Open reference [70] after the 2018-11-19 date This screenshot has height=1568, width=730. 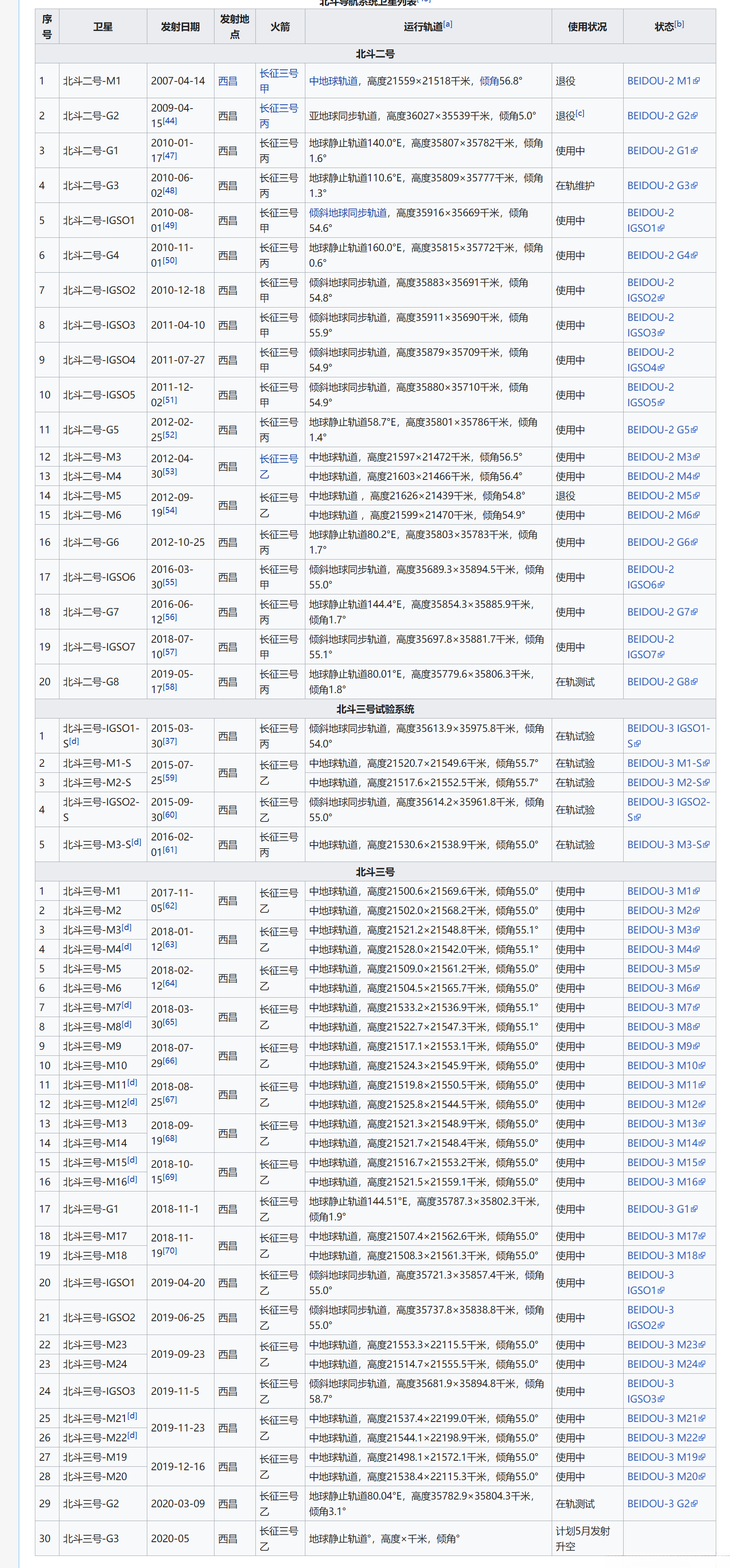pos(170,1251)
